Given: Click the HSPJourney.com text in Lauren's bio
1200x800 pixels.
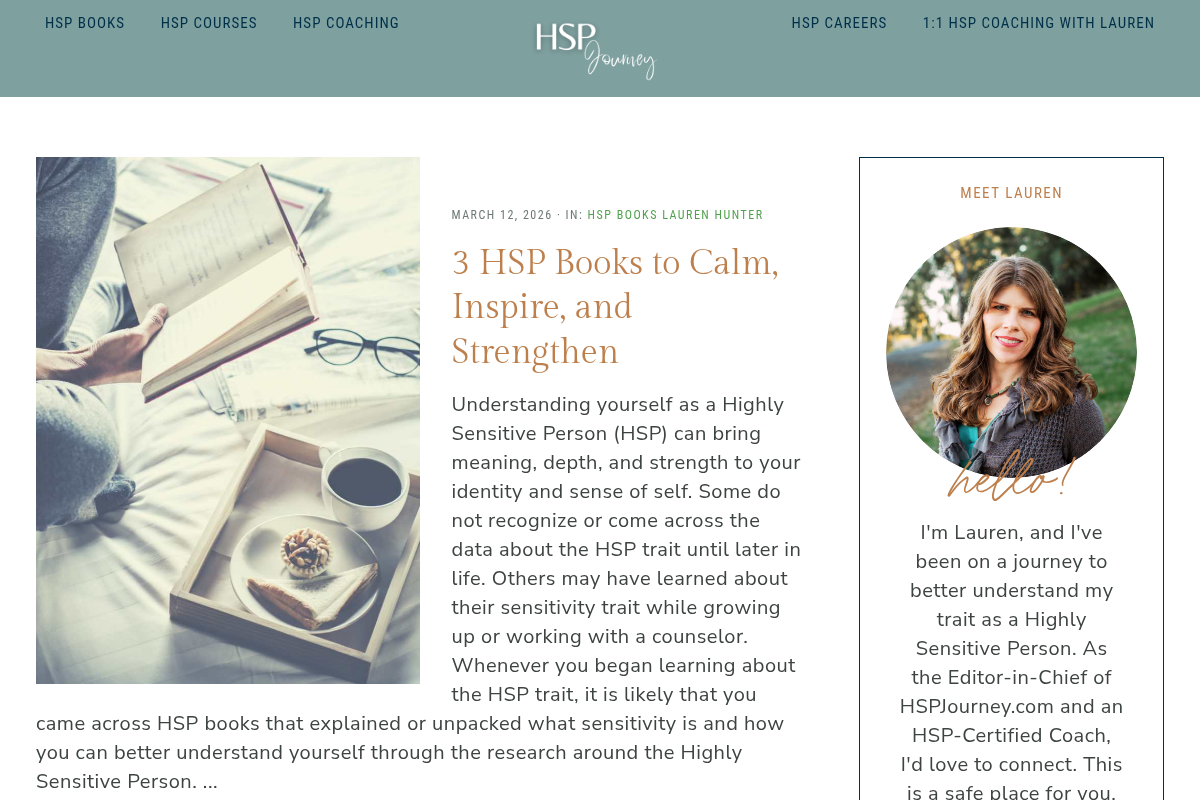Looking at the screenshot, I should (x=977, y=706).
